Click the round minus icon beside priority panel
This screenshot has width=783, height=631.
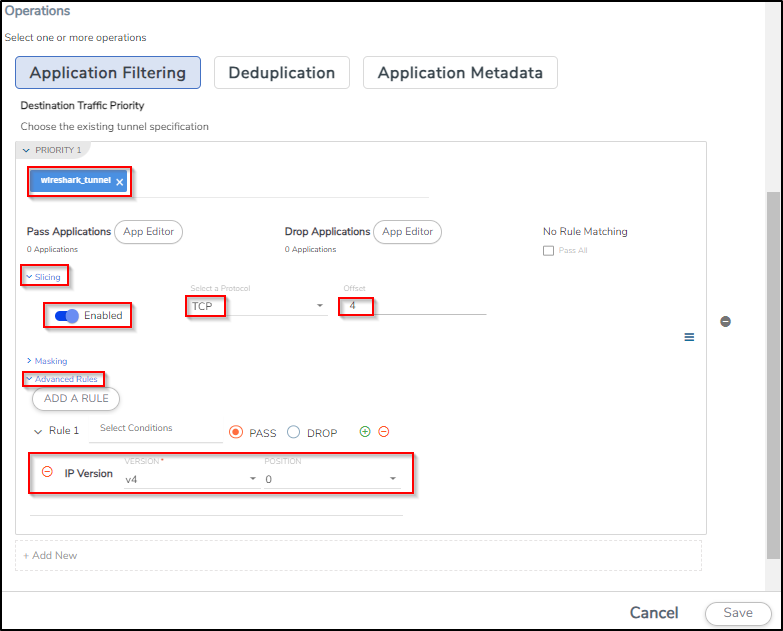click(x=726, y=321)
